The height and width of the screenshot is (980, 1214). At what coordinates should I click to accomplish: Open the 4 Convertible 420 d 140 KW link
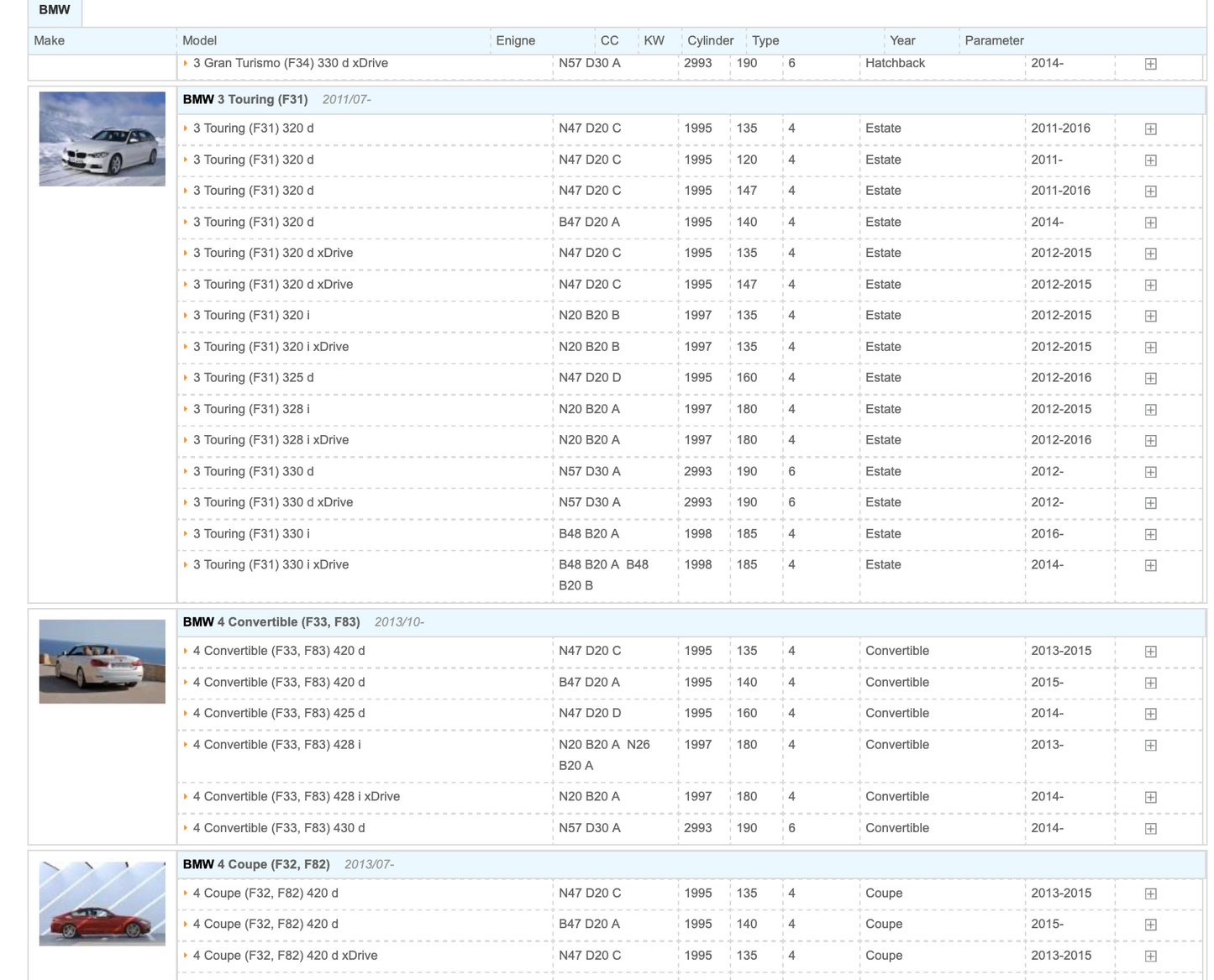(x=279, y=683)
